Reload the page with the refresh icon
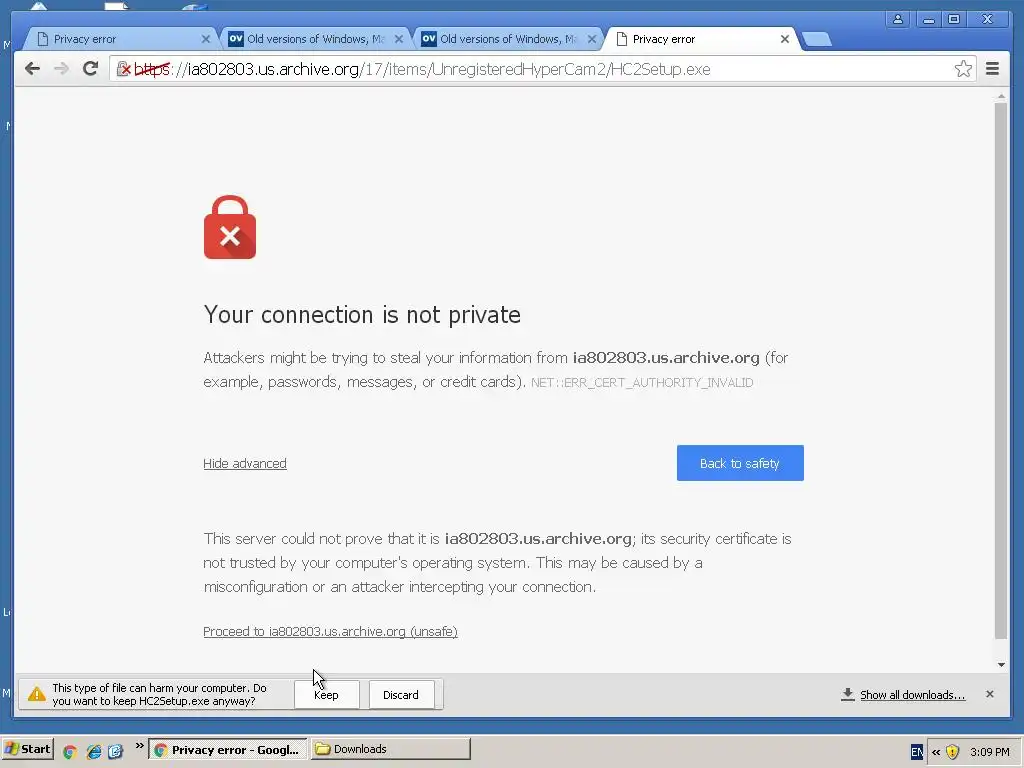The width and height of the screenshot is (1024, 768). [x=91, y=69]
